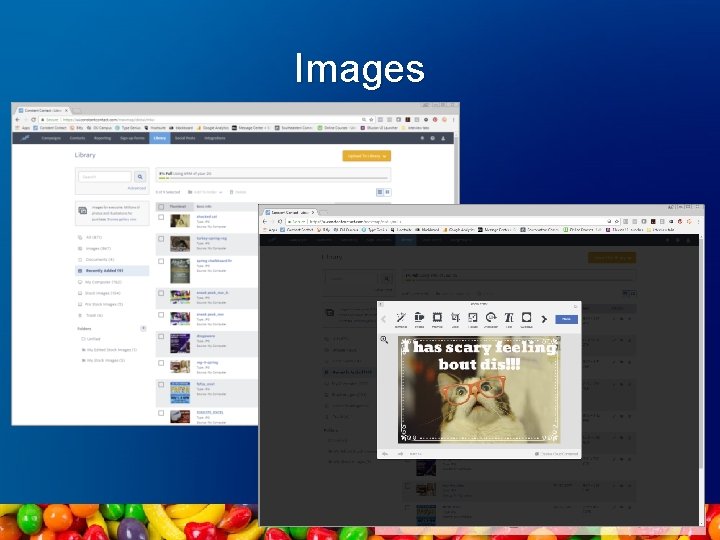Click the blue Save button in the photo editor
Screen dimensions: 720x540
tap(566, 319)
